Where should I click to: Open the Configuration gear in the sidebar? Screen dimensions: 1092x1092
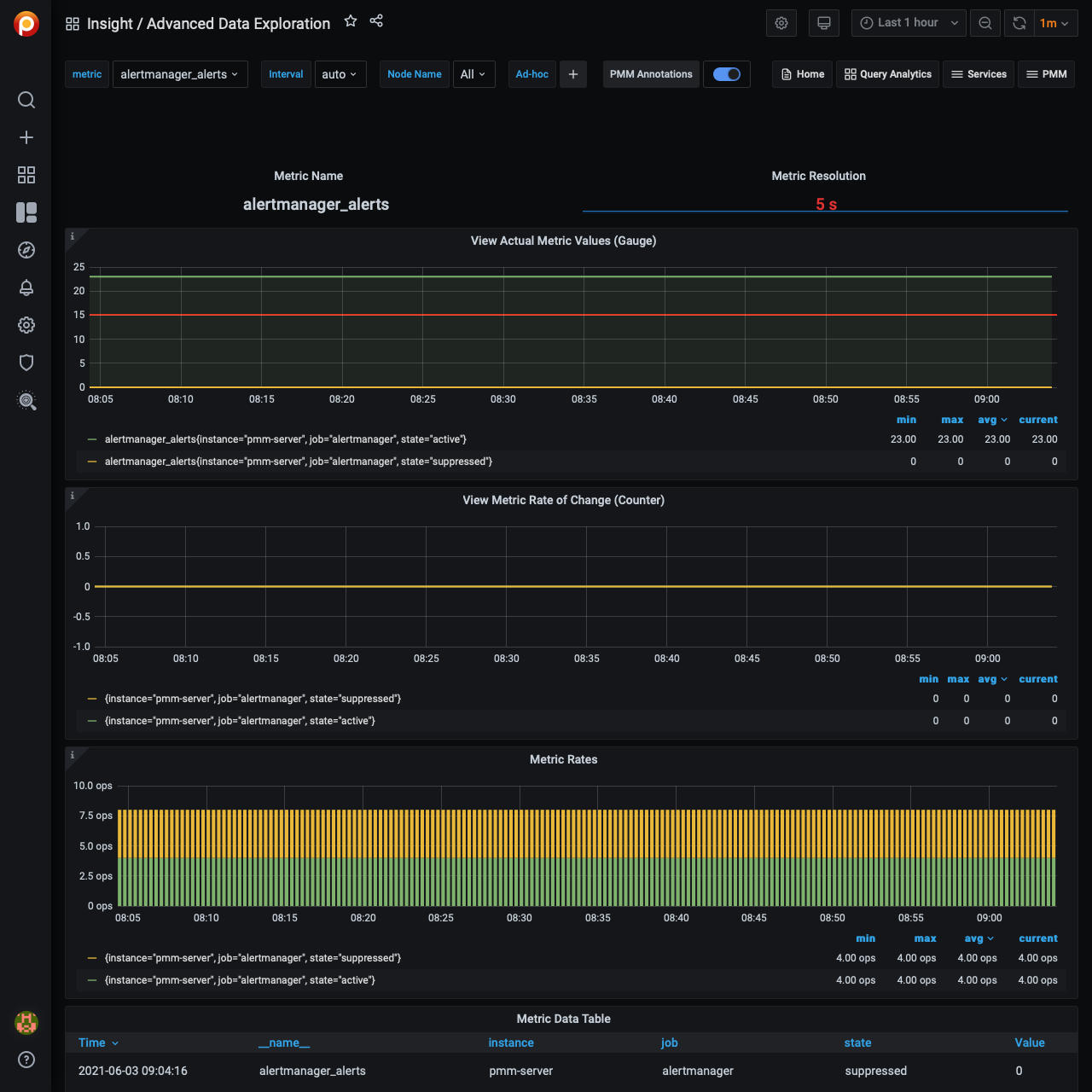point(26,325)
